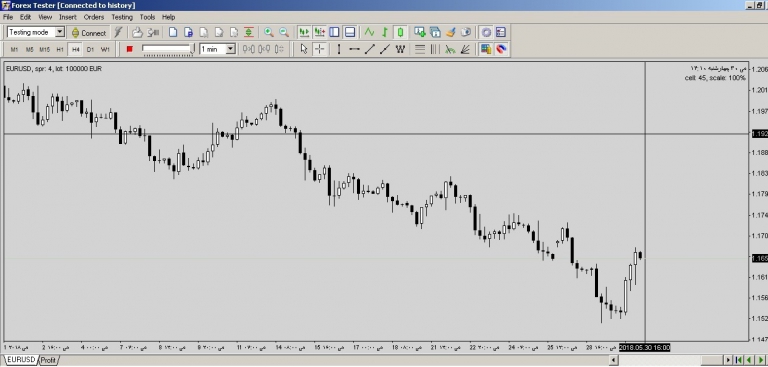The image size is (768, 367).
Task: Select the vertical line drawing tool
Action: pos(338,49)
